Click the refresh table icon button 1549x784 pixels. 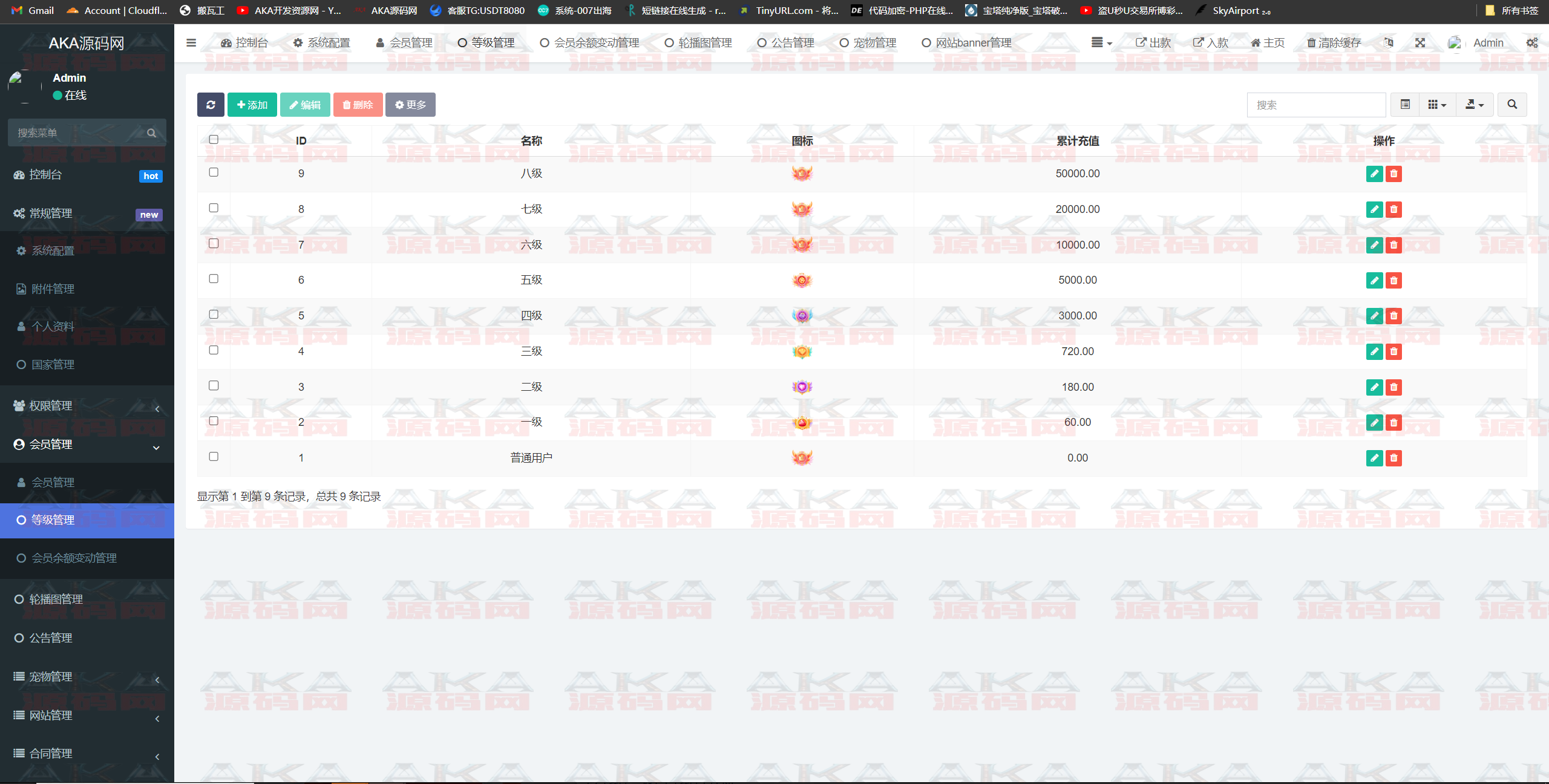(211, 105)
